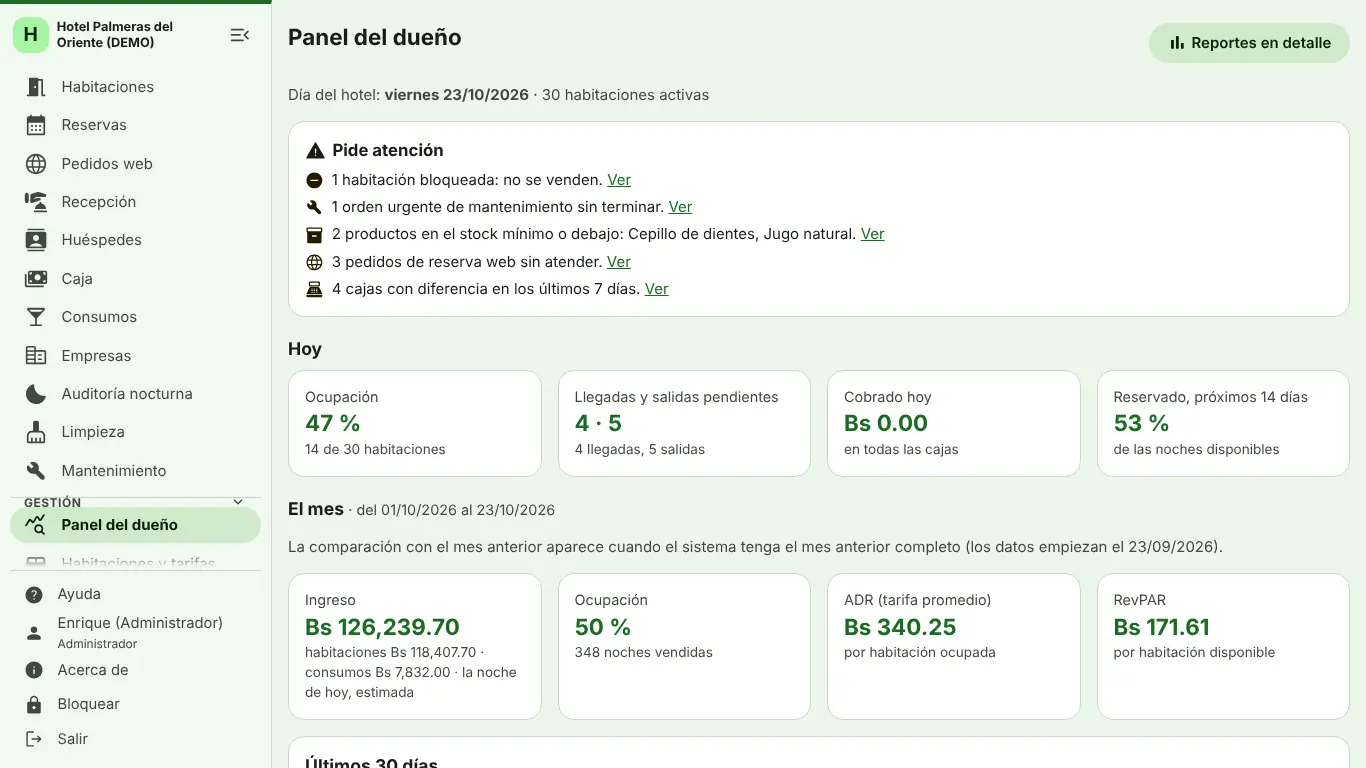Click the RevPAR value Bs 171.61

click(1162, 627)
